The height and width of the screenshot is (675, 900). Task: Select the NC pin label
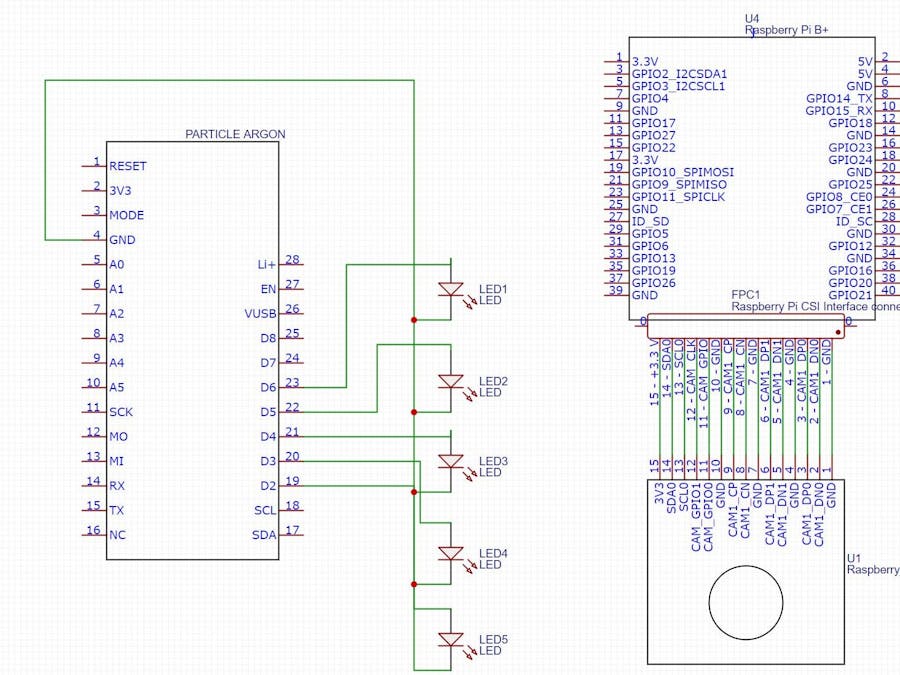(x=117, y=535)
